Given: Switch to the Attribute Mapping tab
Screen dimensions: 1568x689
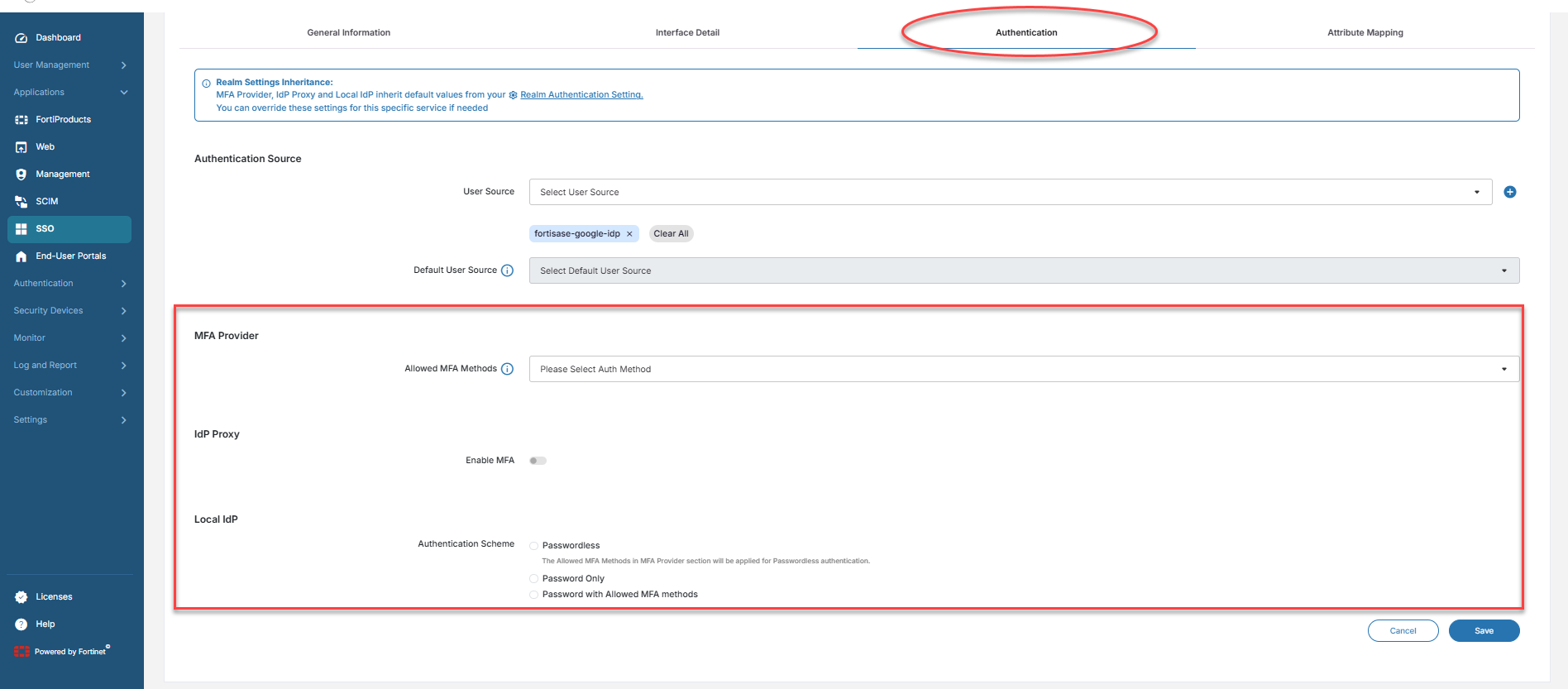Looking at the screenshot, I should pos(1365,33).
